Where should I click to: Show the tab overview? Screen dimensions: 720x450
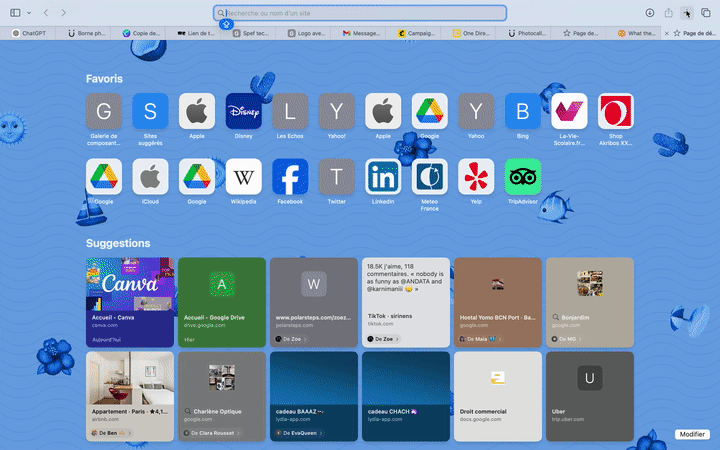click(x=705, y=13)
